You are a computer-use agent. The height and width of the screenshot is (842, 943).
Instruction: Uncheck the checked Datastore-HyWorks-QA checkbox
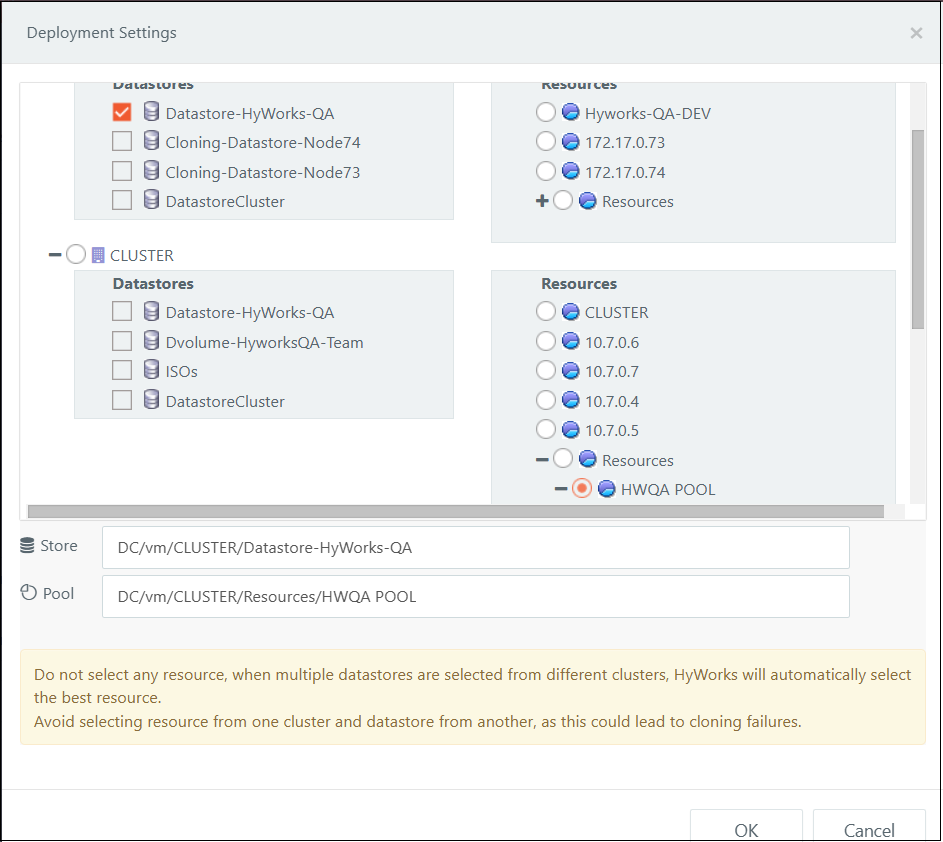coord(122,112)
